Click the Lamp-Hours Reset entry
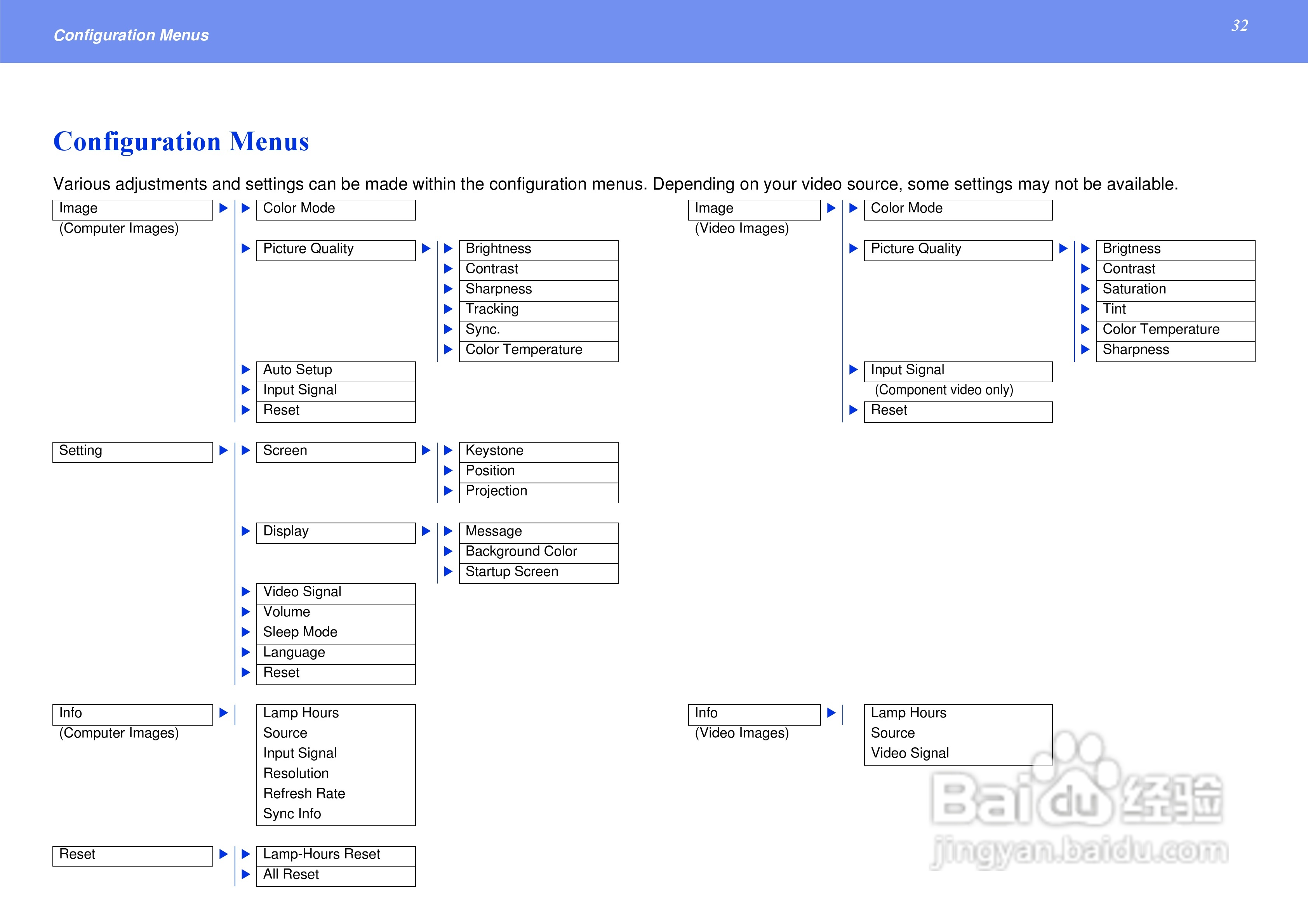The height and width of the screenshot is (924, 1308). [336, 855]
